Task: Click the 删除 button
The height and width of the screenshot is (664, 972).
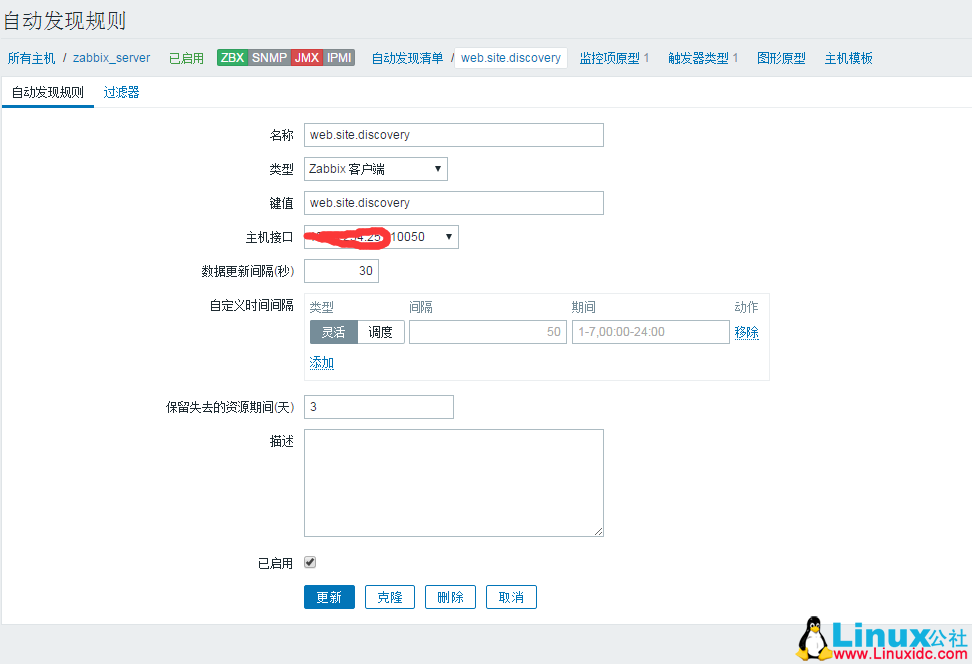Action: pos(450,597)
